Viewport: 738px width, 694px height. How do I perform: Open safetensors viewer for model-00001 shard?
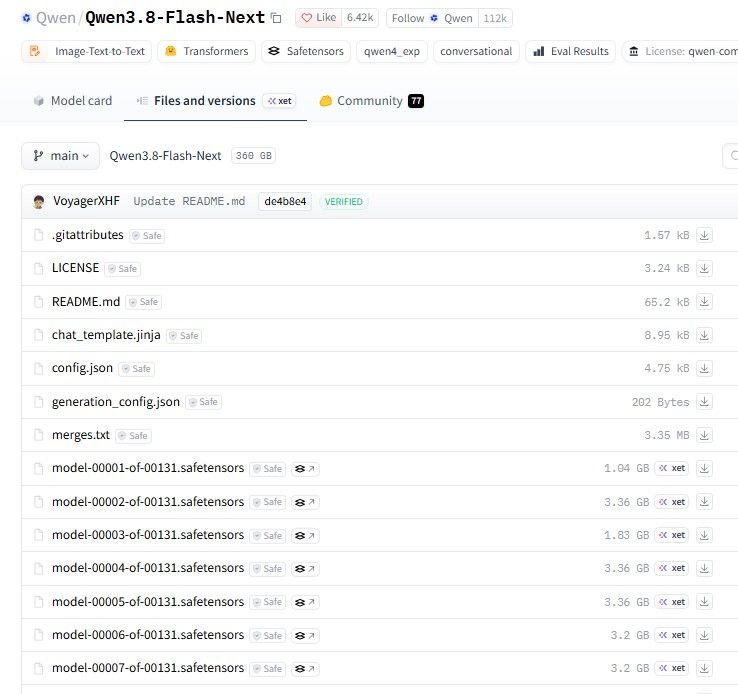[305, 469]
